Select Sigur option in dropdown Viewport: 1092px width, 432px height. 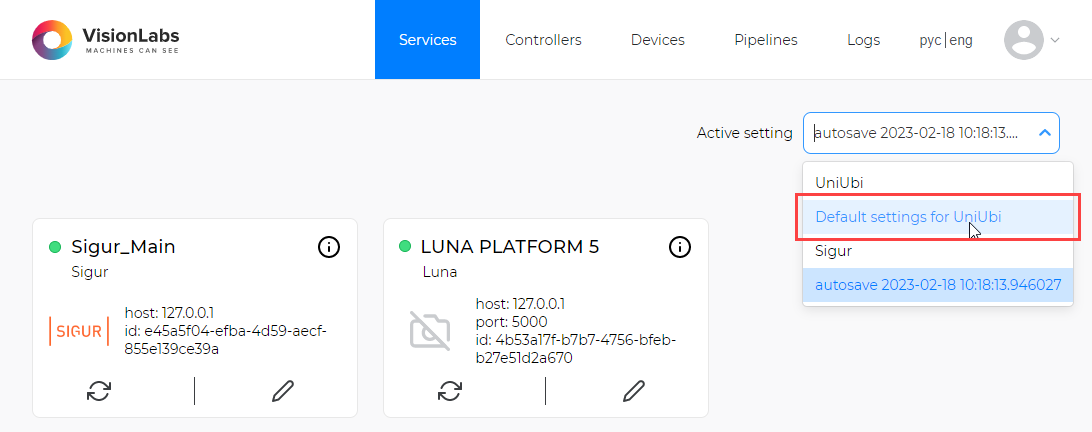937,251
